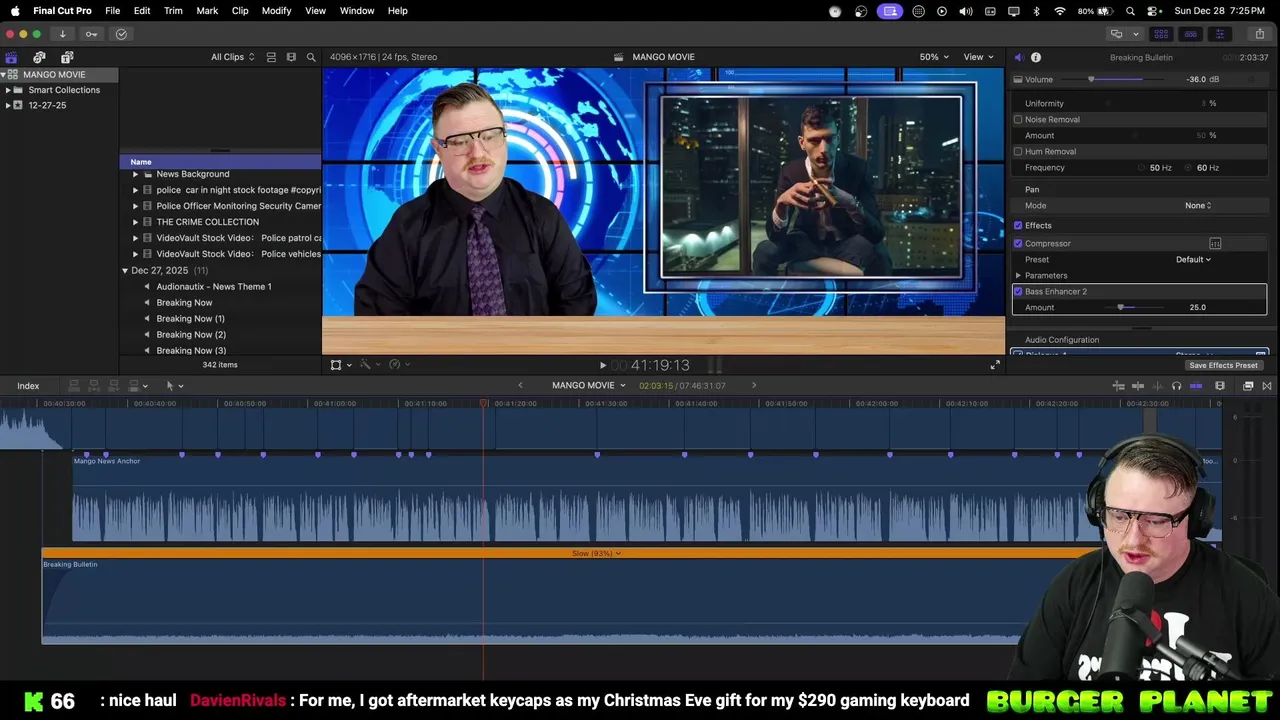Click the snapping icon in timeline
The width and height of the screenshot is (1280, 720).
tap(1195, 386)
